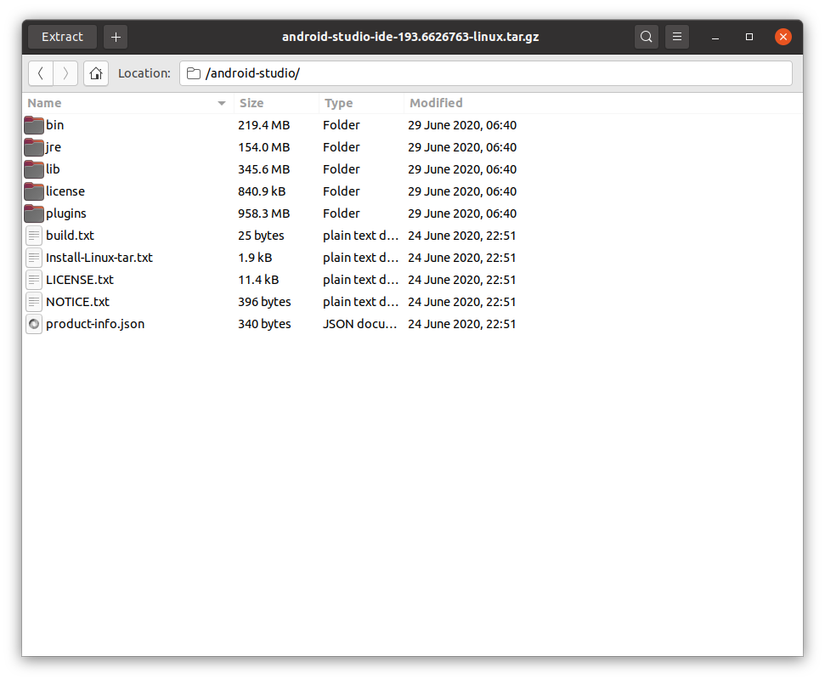
Task: Click the Install-Linux-tar.txt file name
Action: [x=99, y=258]
